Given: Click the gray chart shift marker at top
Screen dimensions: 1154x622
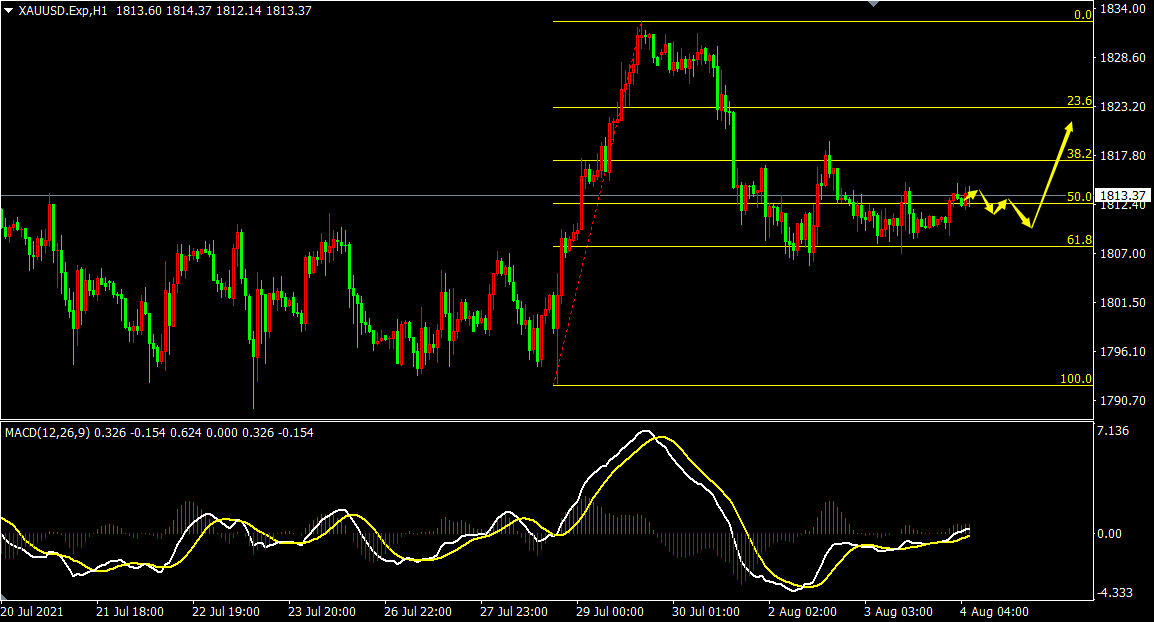Looking at the screenshot, I should 873,4.
